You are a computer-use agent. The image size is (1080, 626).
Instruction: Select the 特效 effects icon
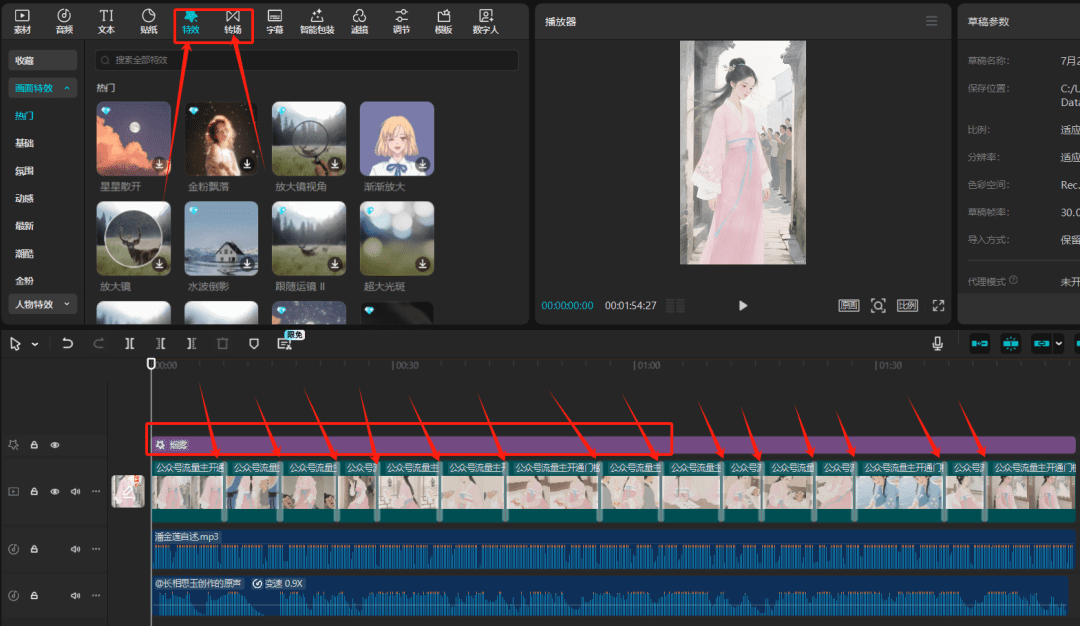[x=191, y=21]
